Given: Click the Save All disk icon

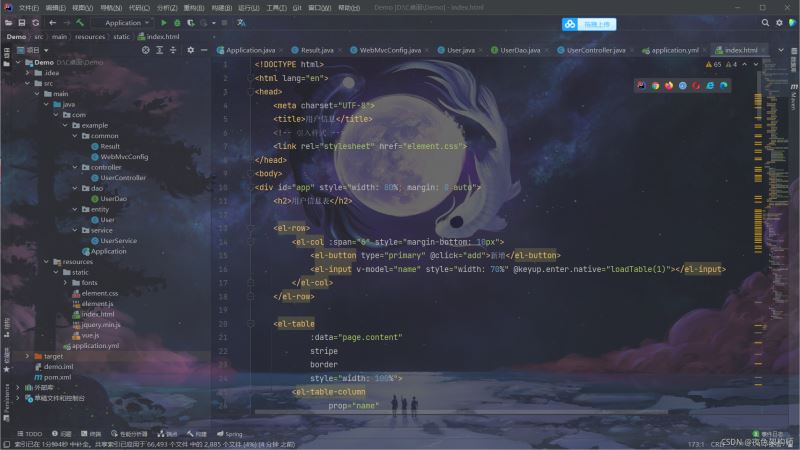Looking at the screenshot, I should click(x=21, y=23).
